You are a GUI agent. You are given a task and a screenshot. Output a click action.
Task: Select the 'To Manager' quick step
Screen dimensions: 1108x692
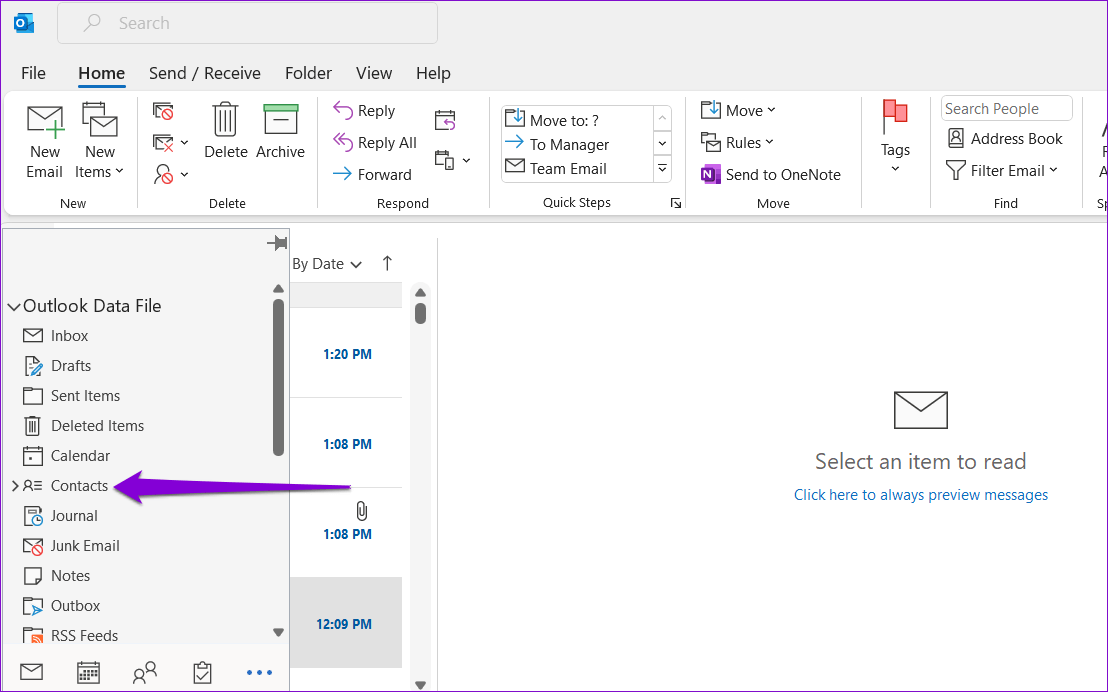click(x=557, y=144)
